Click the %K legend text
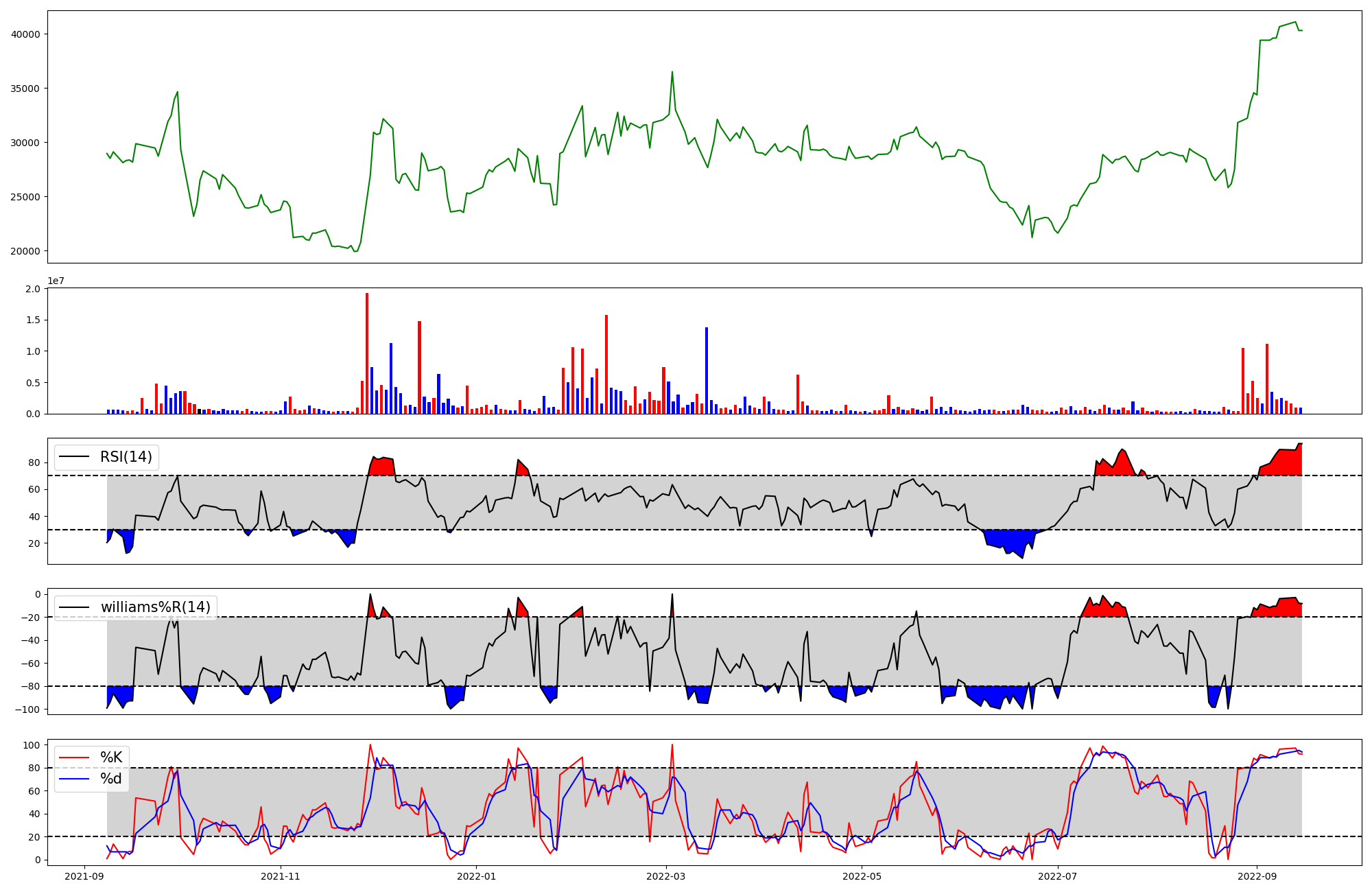Viewport: 1372px width, 892px height. click(x=111, y=758)
